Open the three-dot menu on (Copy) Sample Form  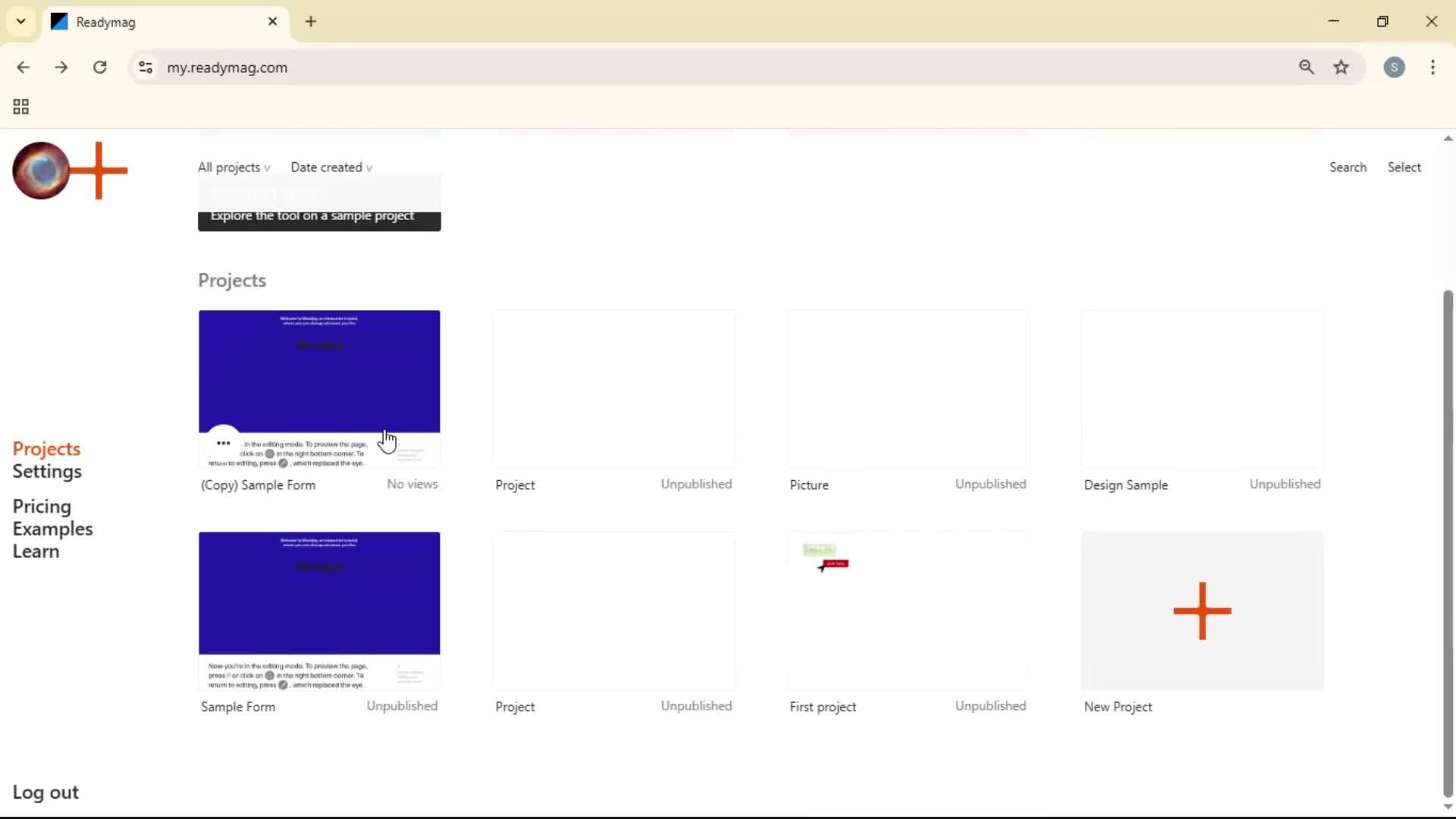[x=223, y=443]
